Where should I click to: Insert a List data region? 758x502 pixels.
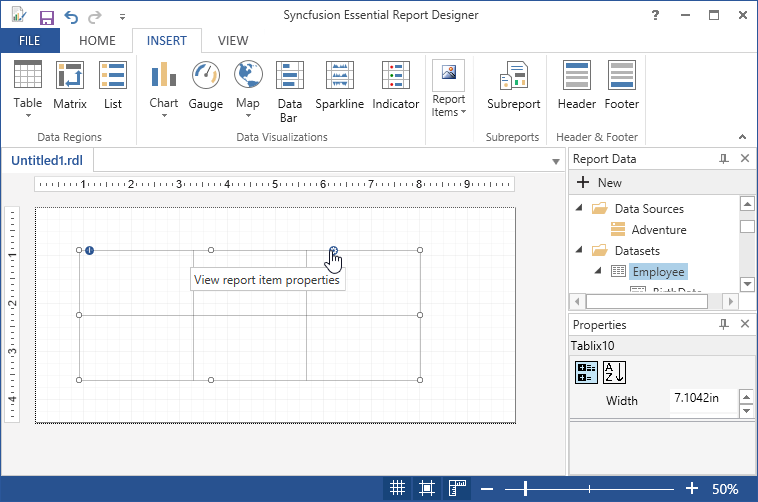113,86
